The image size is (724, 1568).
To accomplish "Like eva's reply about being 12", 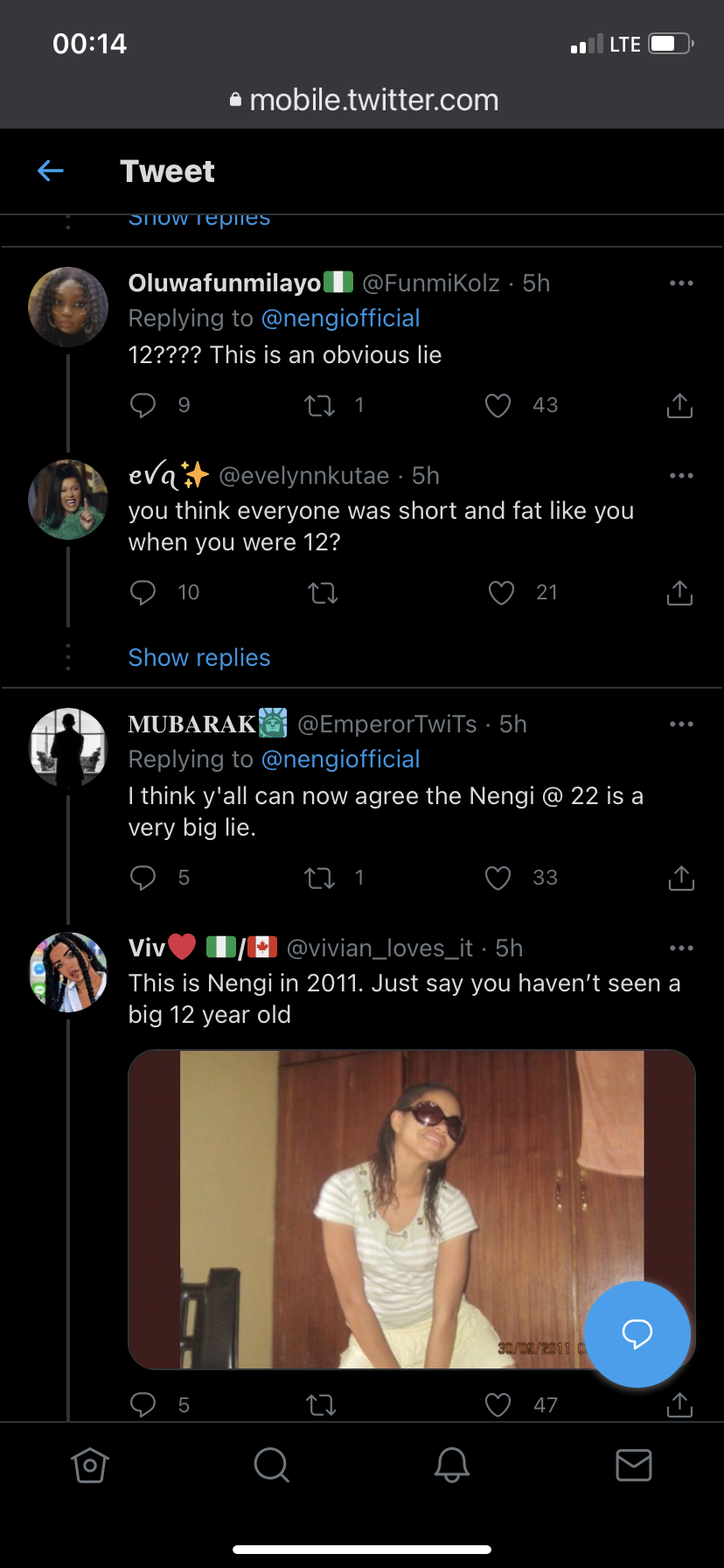I will (x=501, y=593).
